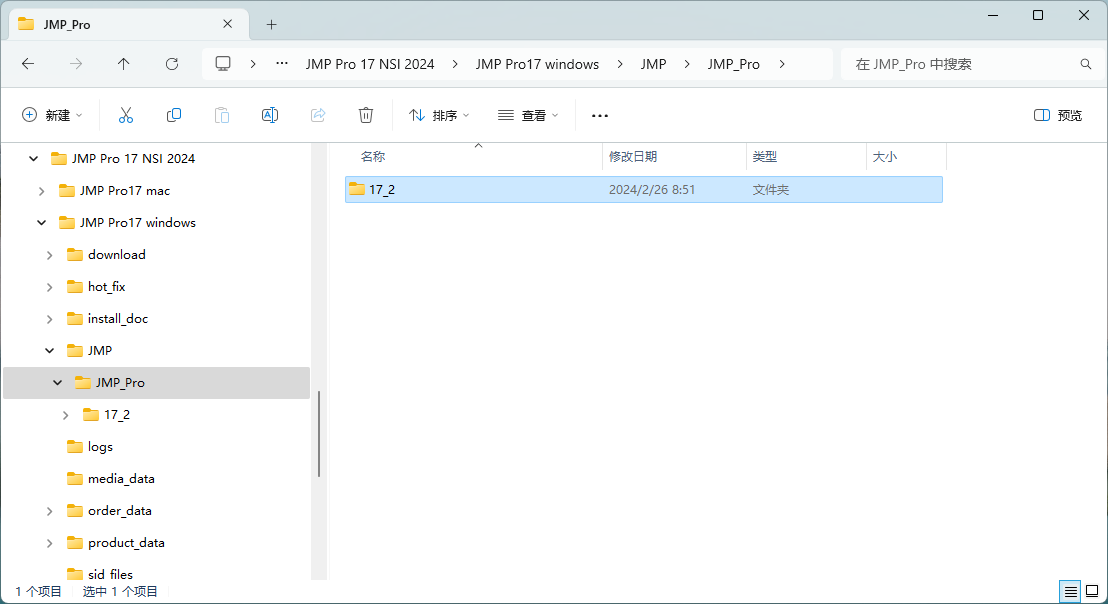Select the 17_2 folder in file list
Viewport: 1108px width, 604px height.
[644, 189]
